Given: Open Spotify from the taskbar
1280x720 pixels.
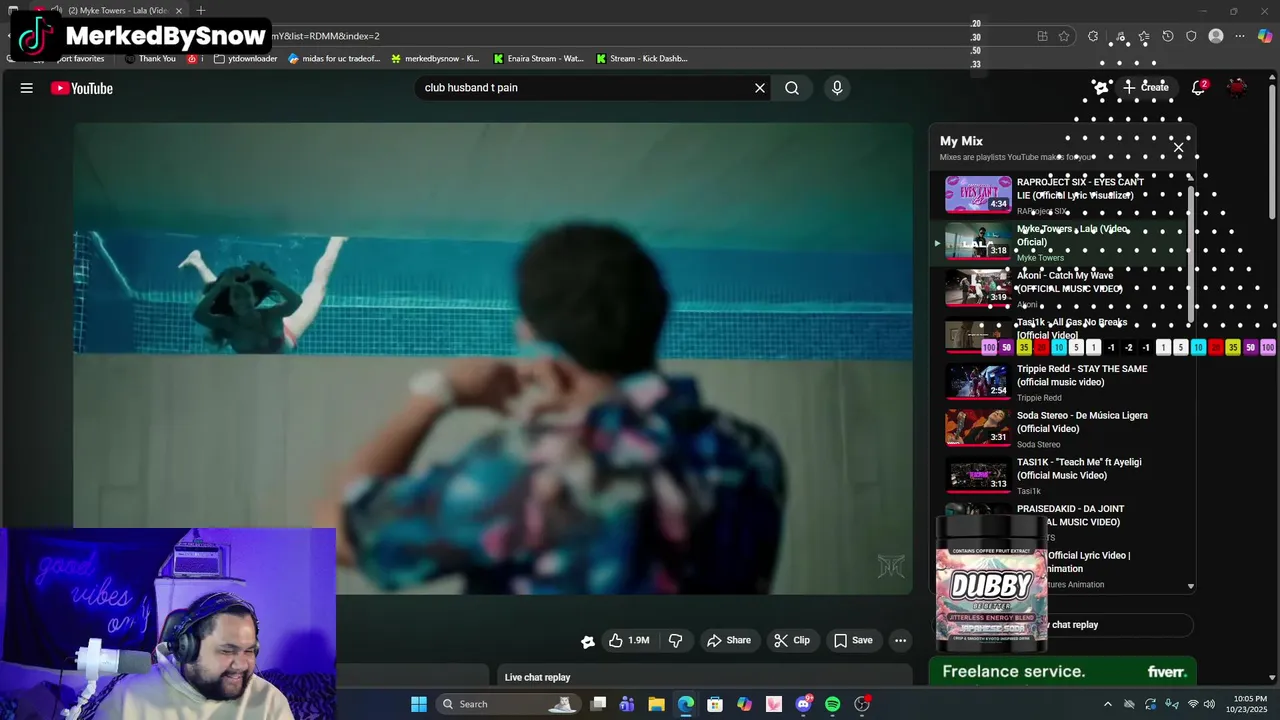Looking at the screenshot, I should pos(833,704).
